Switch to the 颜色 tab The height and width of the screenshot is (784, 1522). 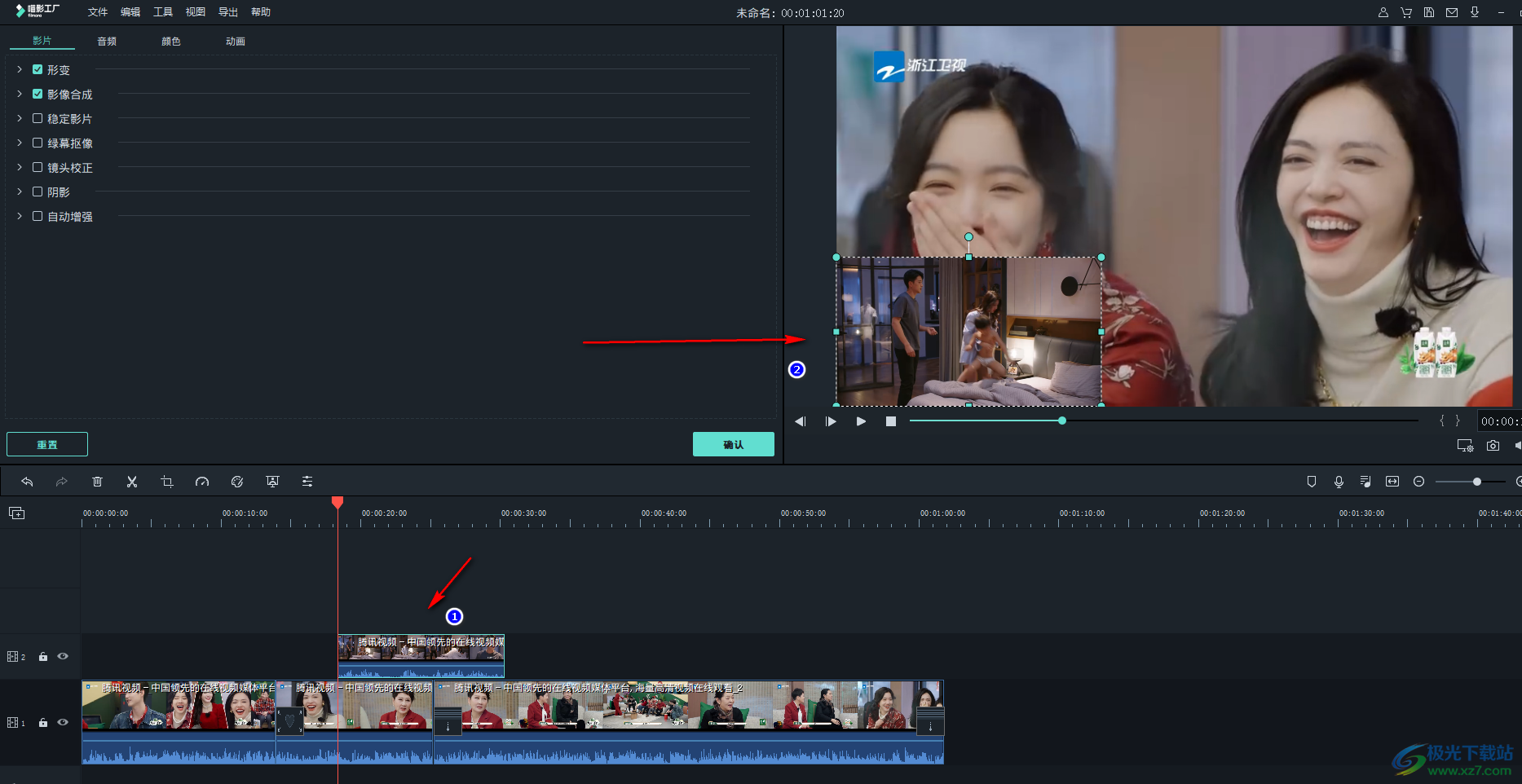[x=171, y=41]
